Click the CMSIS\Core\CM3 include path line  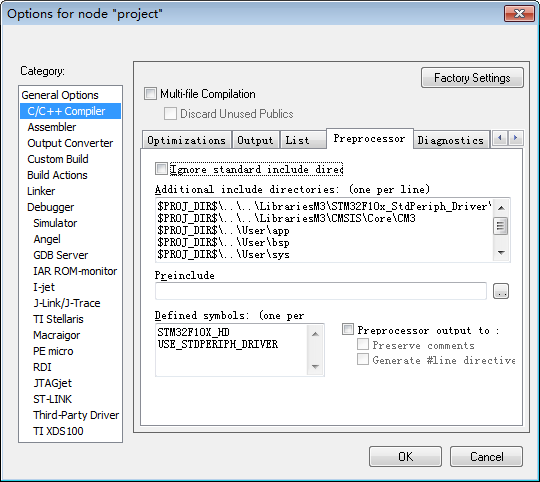(287, 218)
